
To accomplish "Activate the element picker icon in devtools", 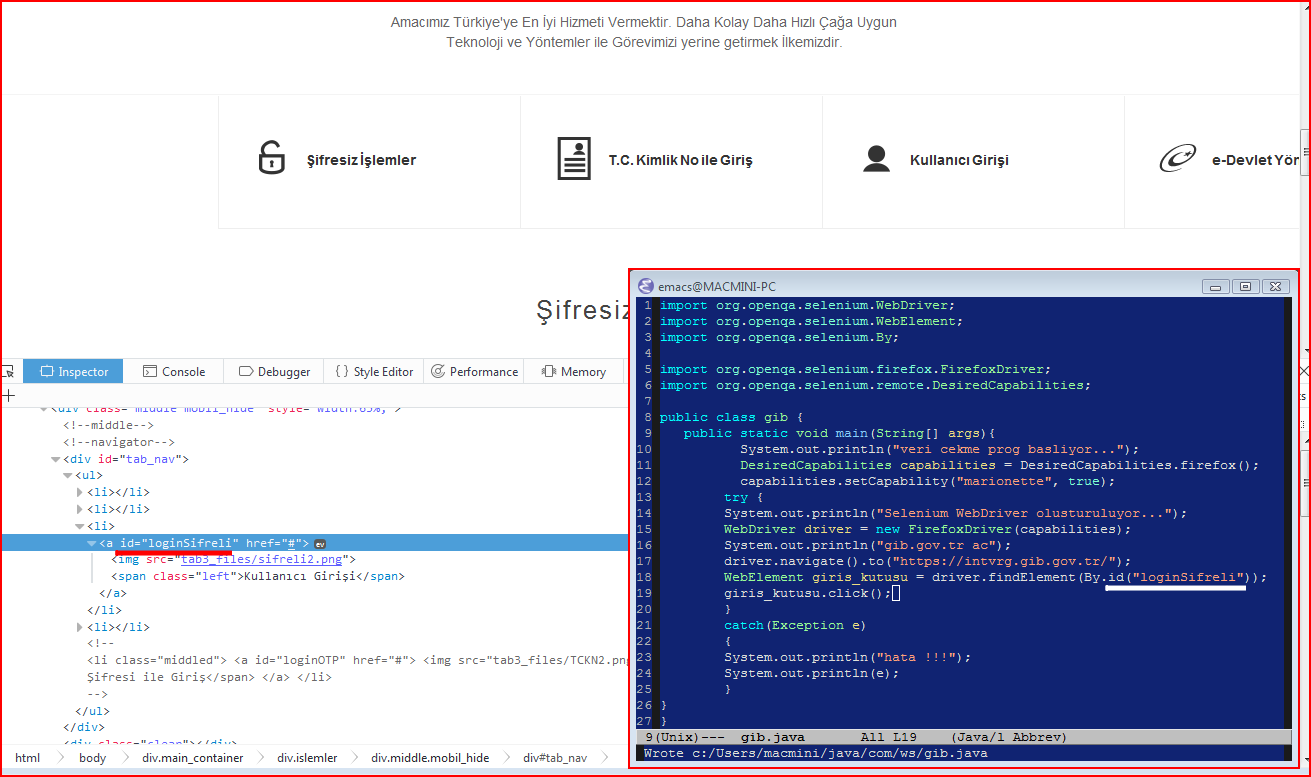I will [7, 371].
